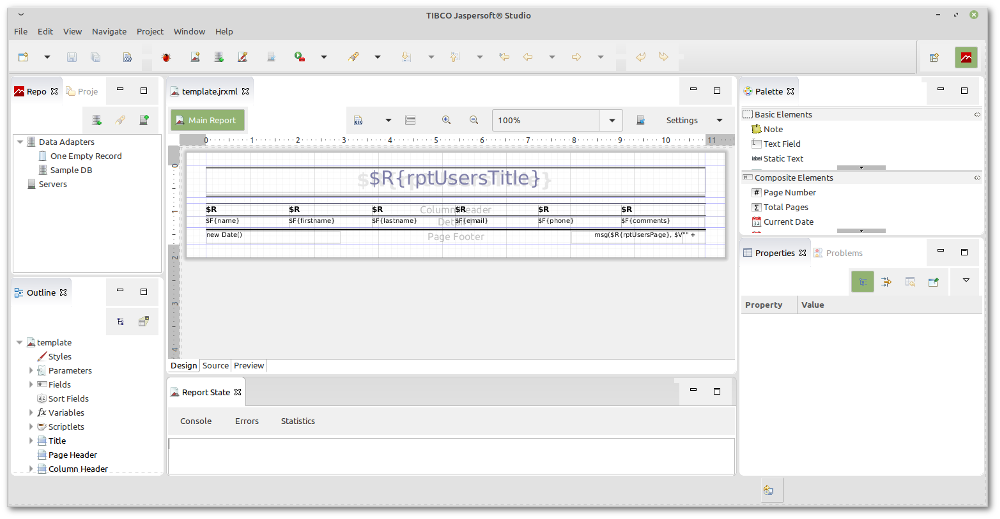The width and height of the screenshot is (1000, 519).
Task: Toggle the Jaspersoft report perspective button
Action: [x=966, y=57]
